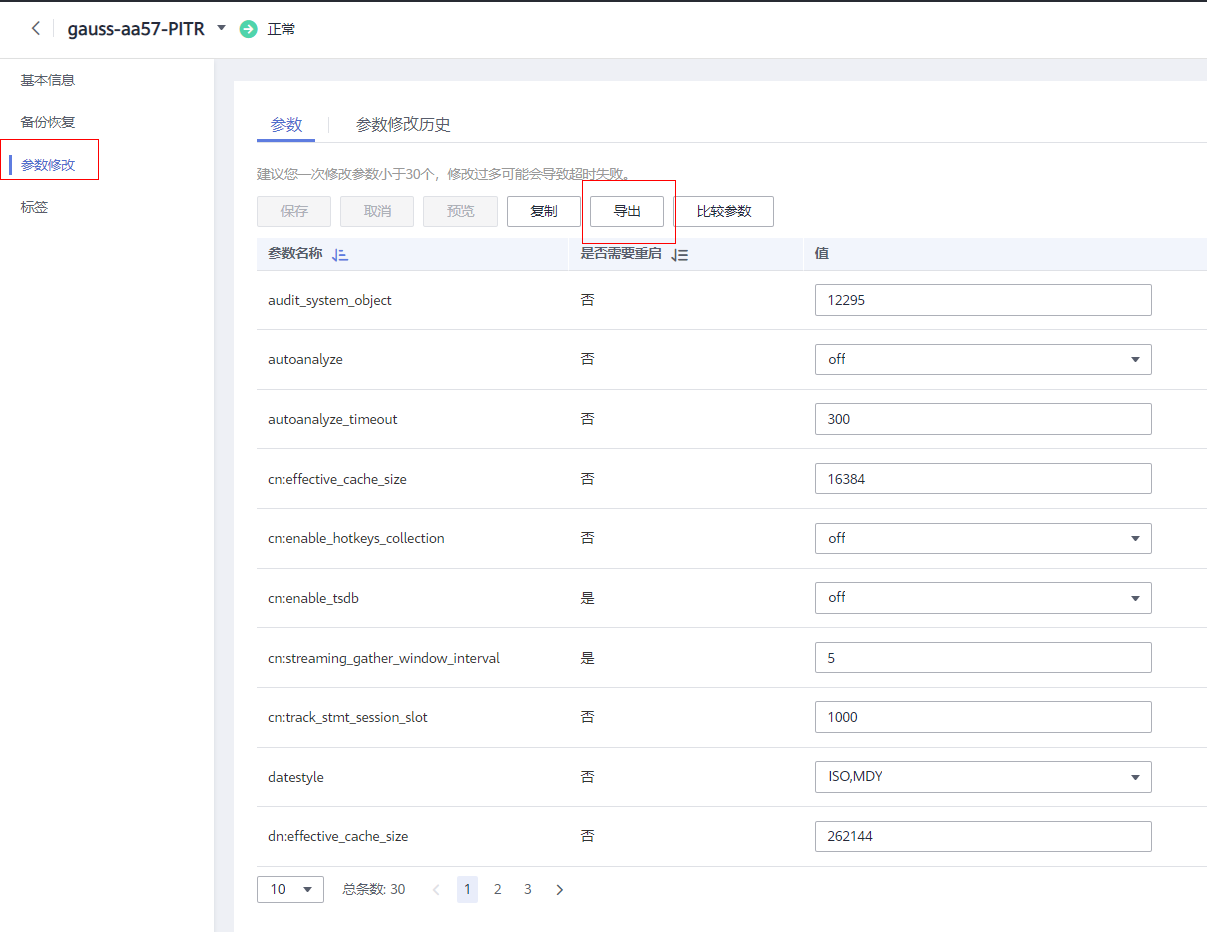The image size is (1207, 932).
Task: Edit the cn:track_stmt_session_slot value field
Action: pos(983,717)
